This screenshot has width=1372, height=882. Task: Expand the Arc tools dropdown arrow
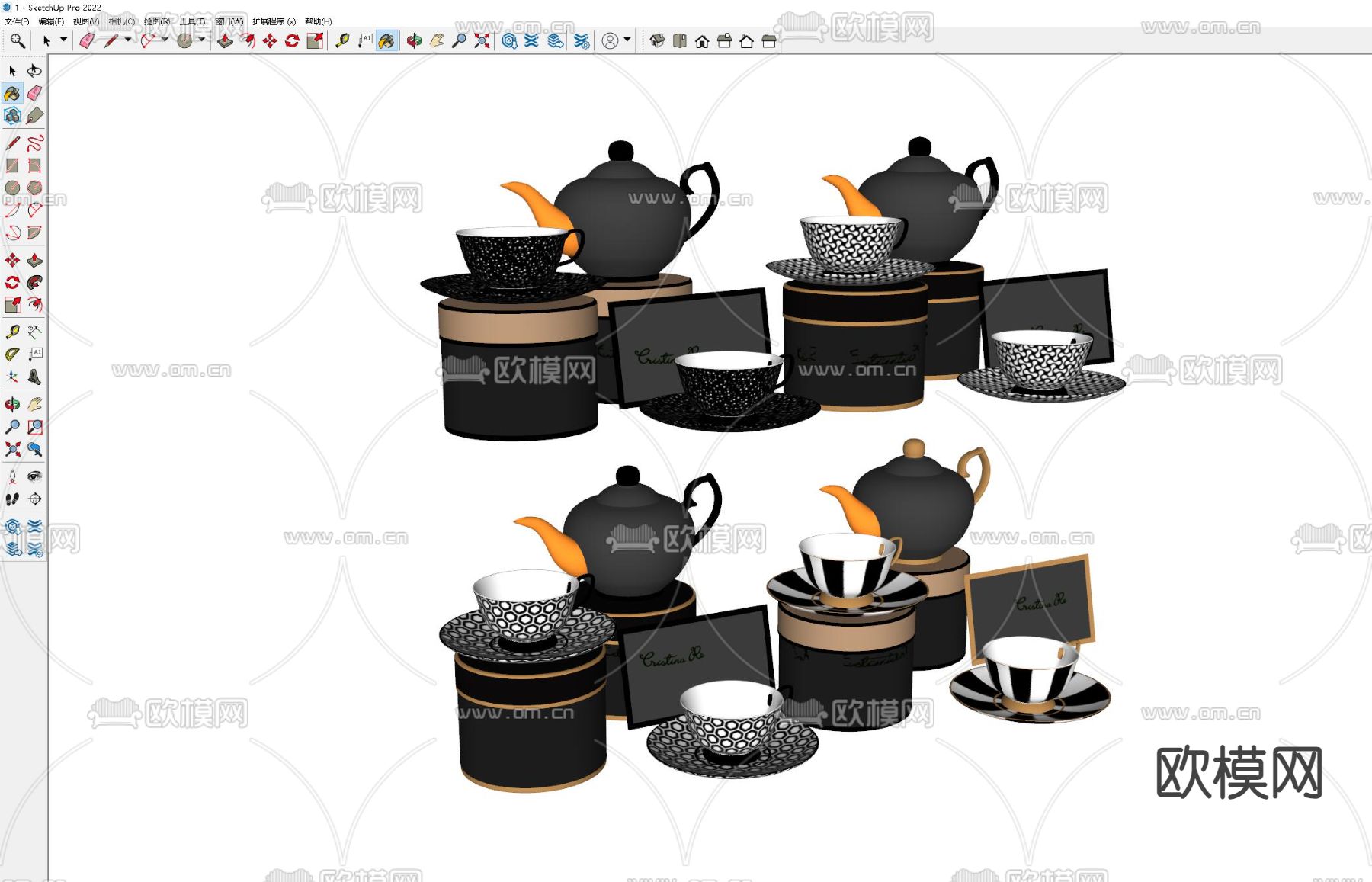164,40
